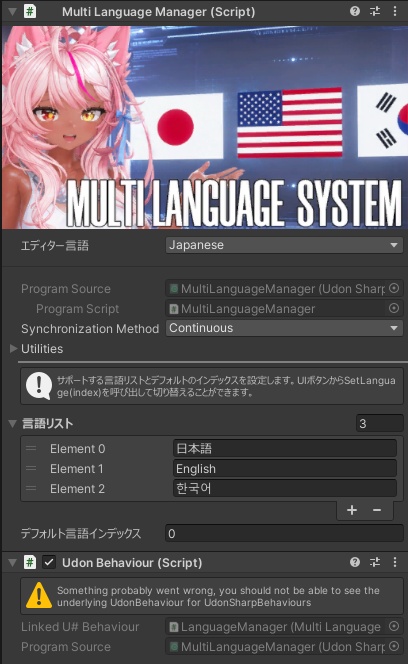Grab the Element 1 reorder handle

pos(31,468)
